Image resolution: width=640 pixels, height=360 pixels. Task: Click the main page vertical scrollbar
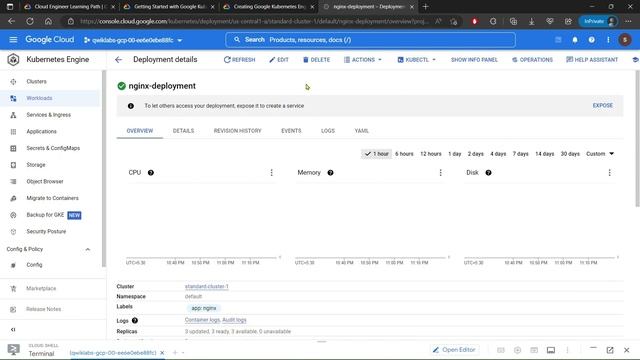tap(637, 139)
